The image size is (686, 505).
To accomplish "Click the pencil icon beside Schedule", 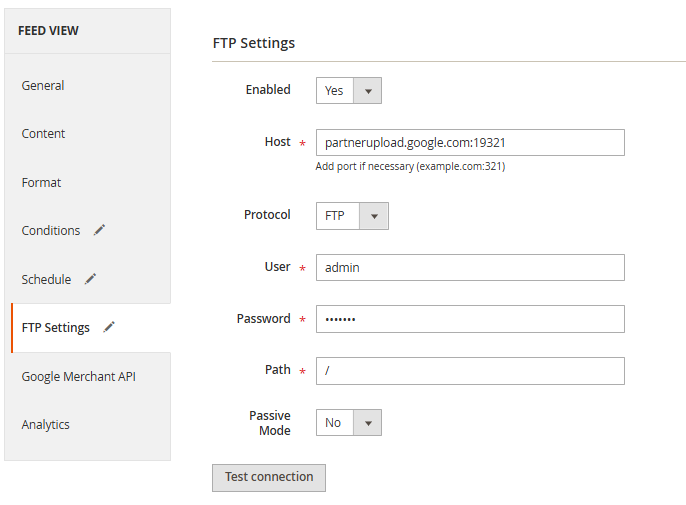I will point(90,279).
